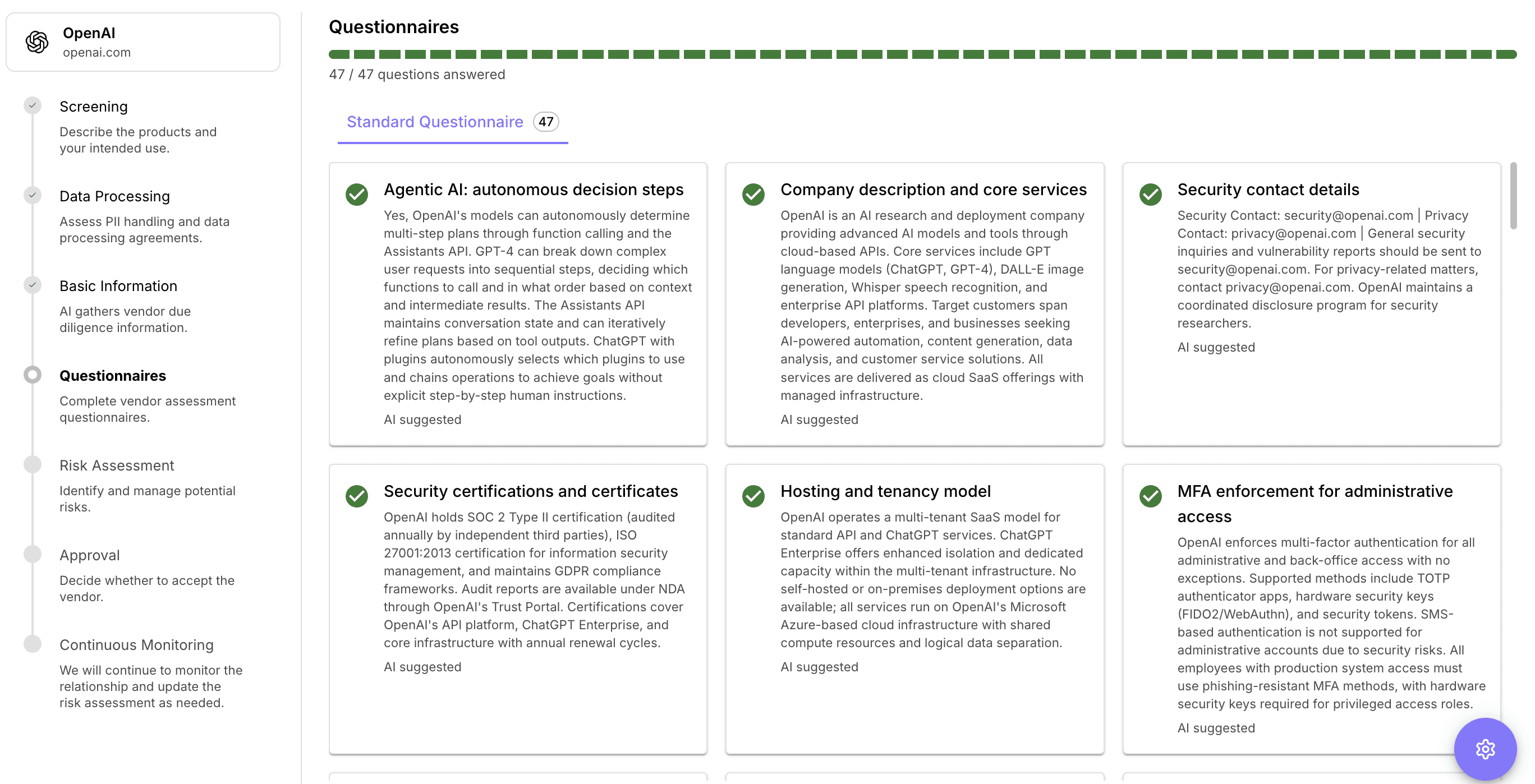This screenshot has height=784, width=1535.
Task: Open the Approval step
Action: (89, 555)
